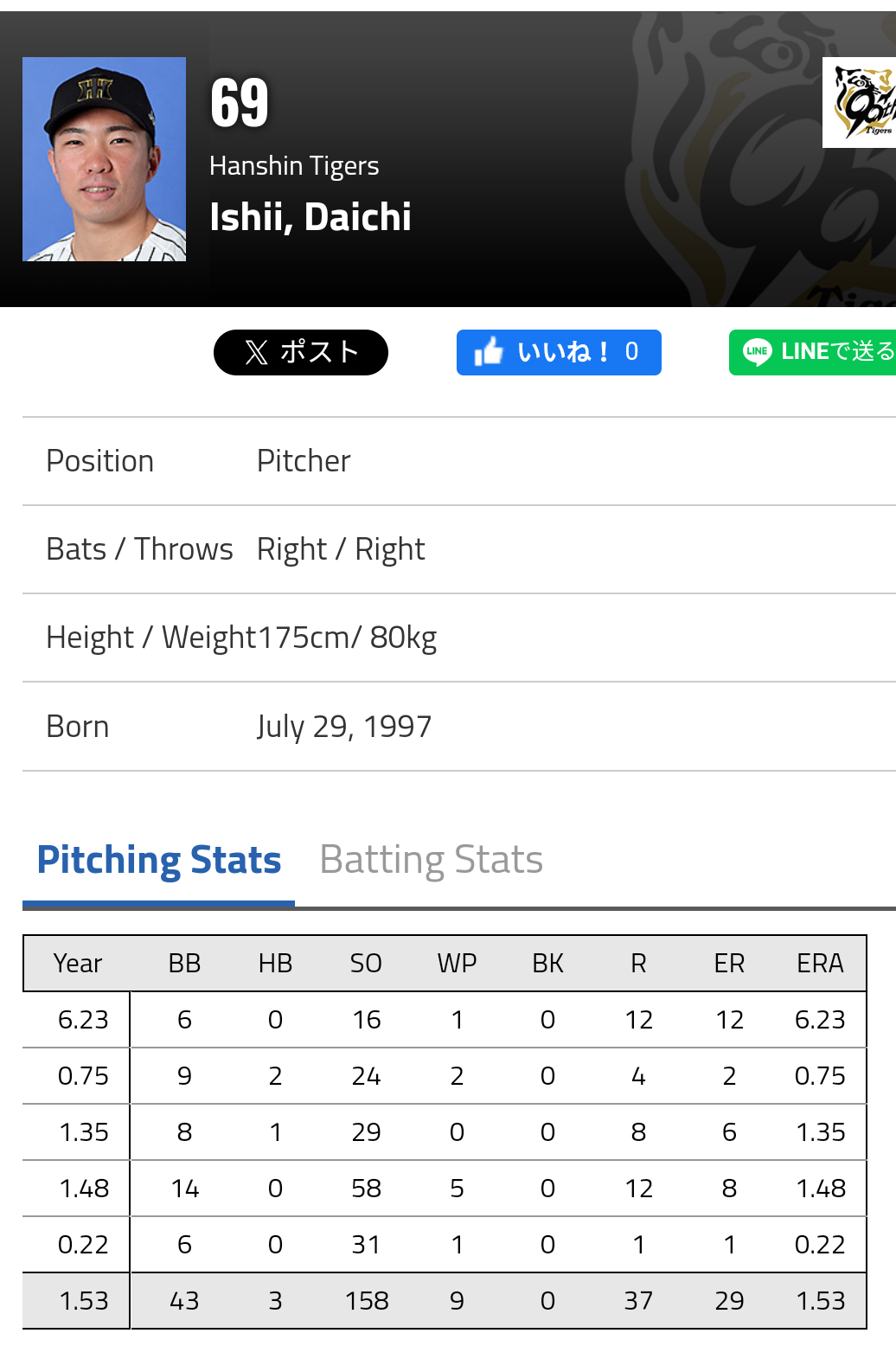Image resolution: width=896 pixels, height=1346 pixels.
Task: Click the ERA column header
Action: pos(820,964)
